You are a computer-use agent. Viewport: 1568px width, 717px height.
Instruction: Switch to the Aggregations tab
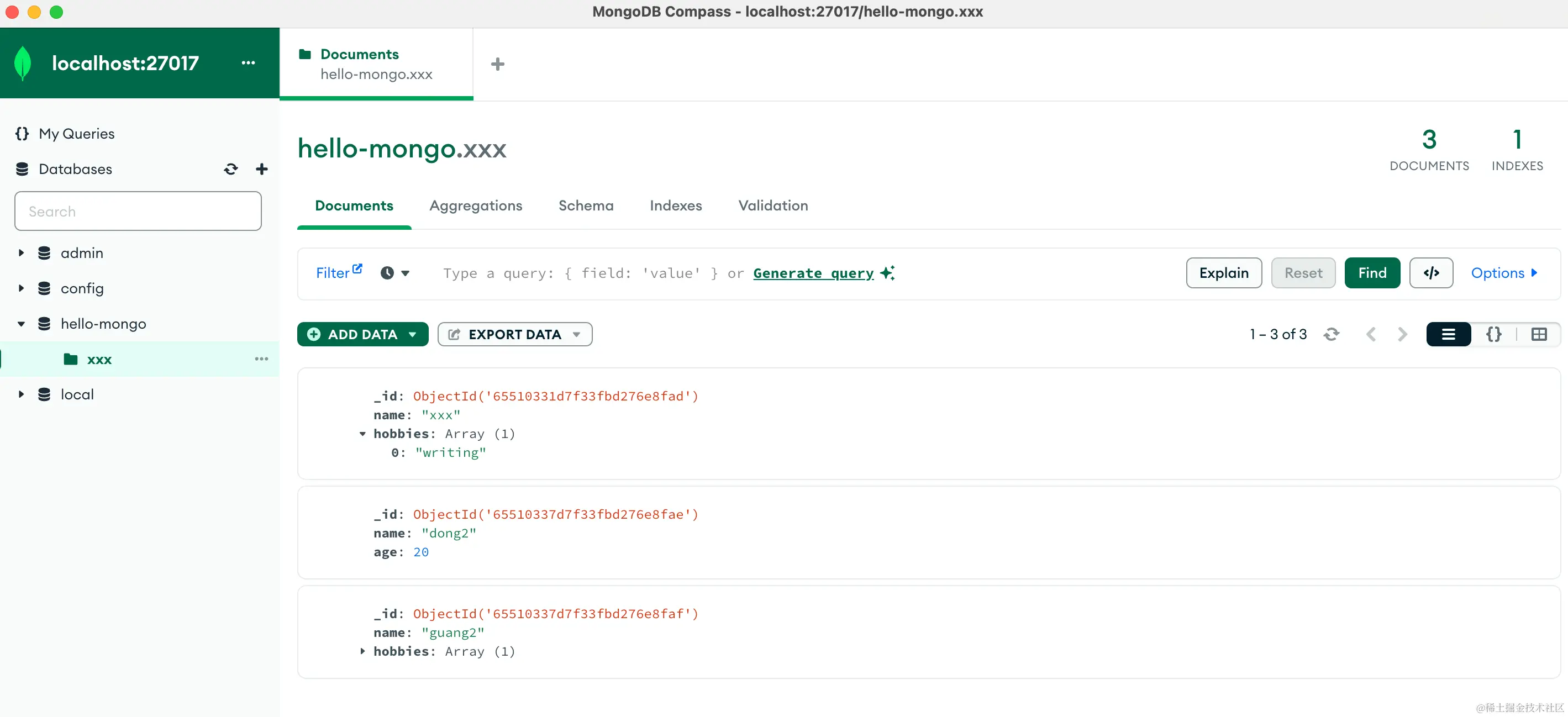[x=475, y=205]
